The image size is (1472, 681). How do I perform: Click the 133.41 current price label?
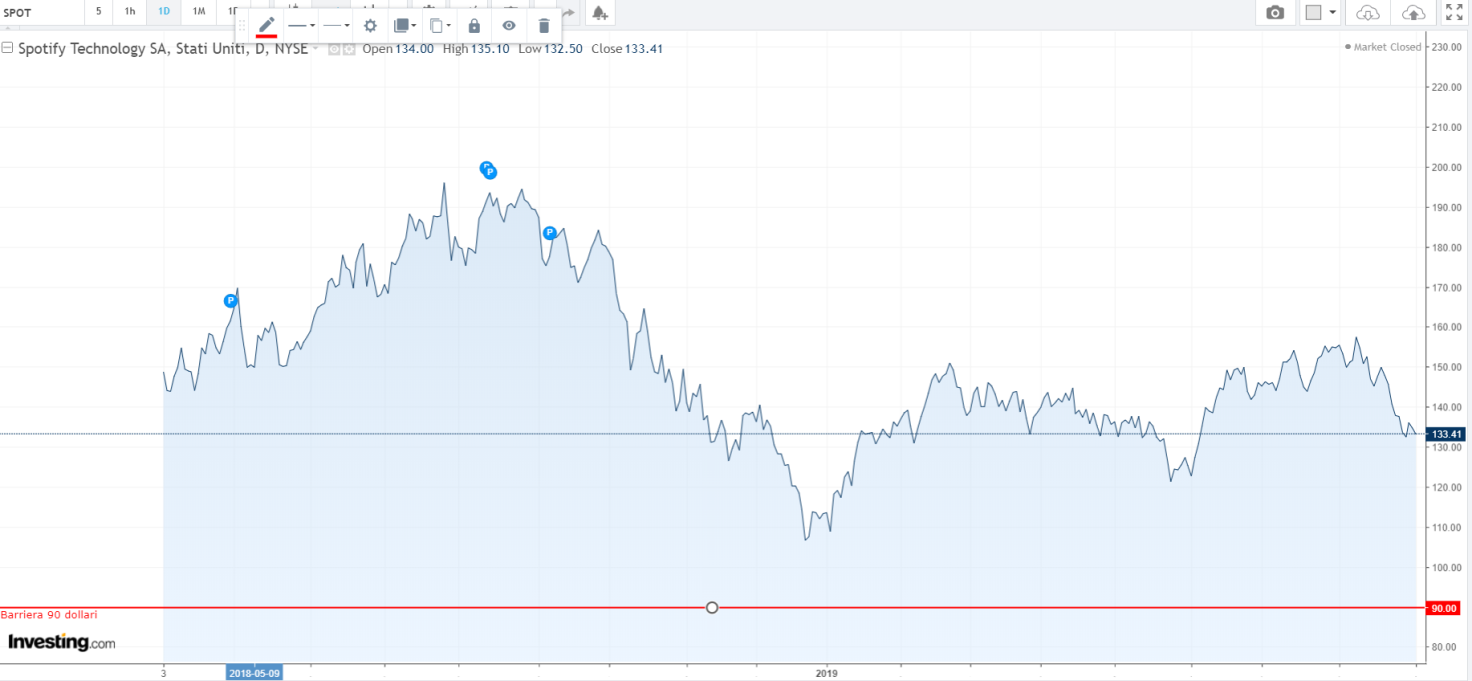coord(1447,434)
